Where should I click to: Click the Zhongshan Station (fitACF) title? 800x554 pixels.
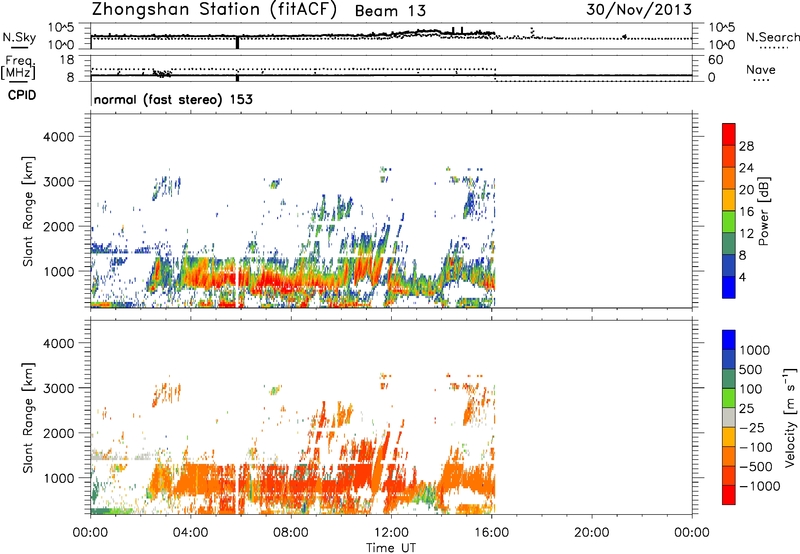tap(214, 10)
